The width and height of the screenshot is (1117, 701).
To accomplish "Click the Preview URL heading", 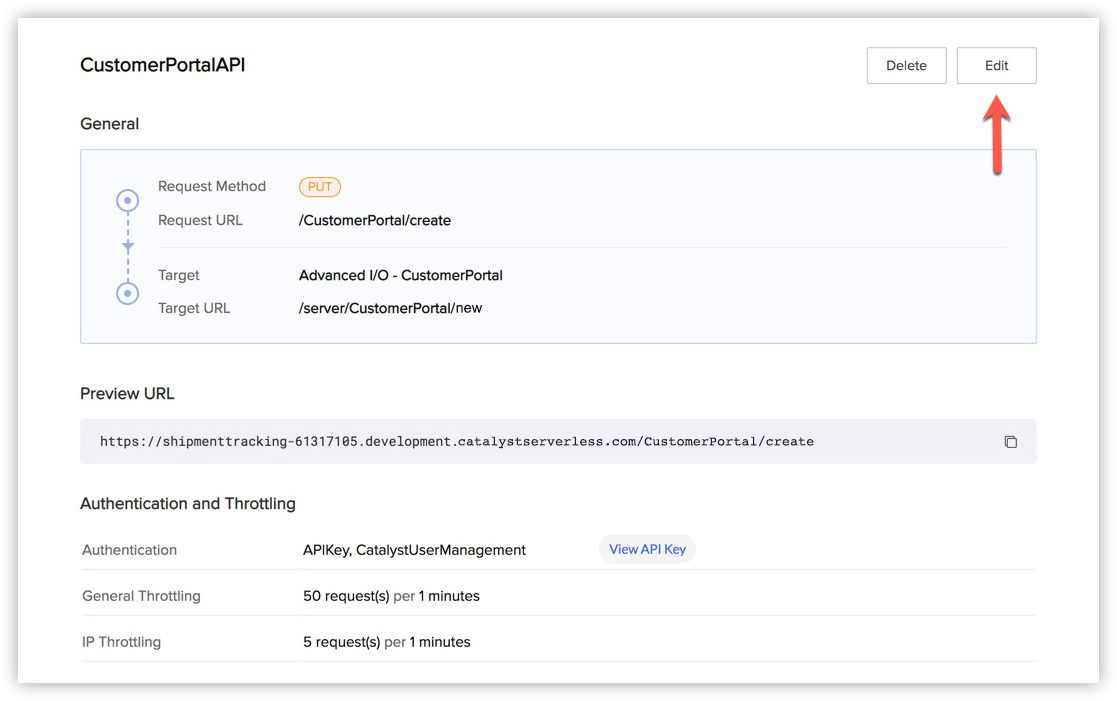I will click(127, 393).
